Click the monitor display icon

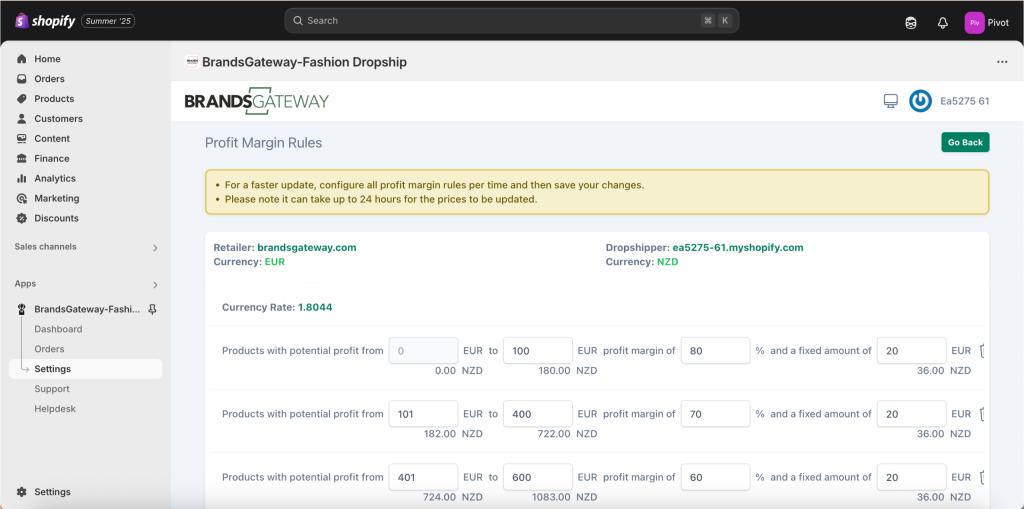pos(890,101)
